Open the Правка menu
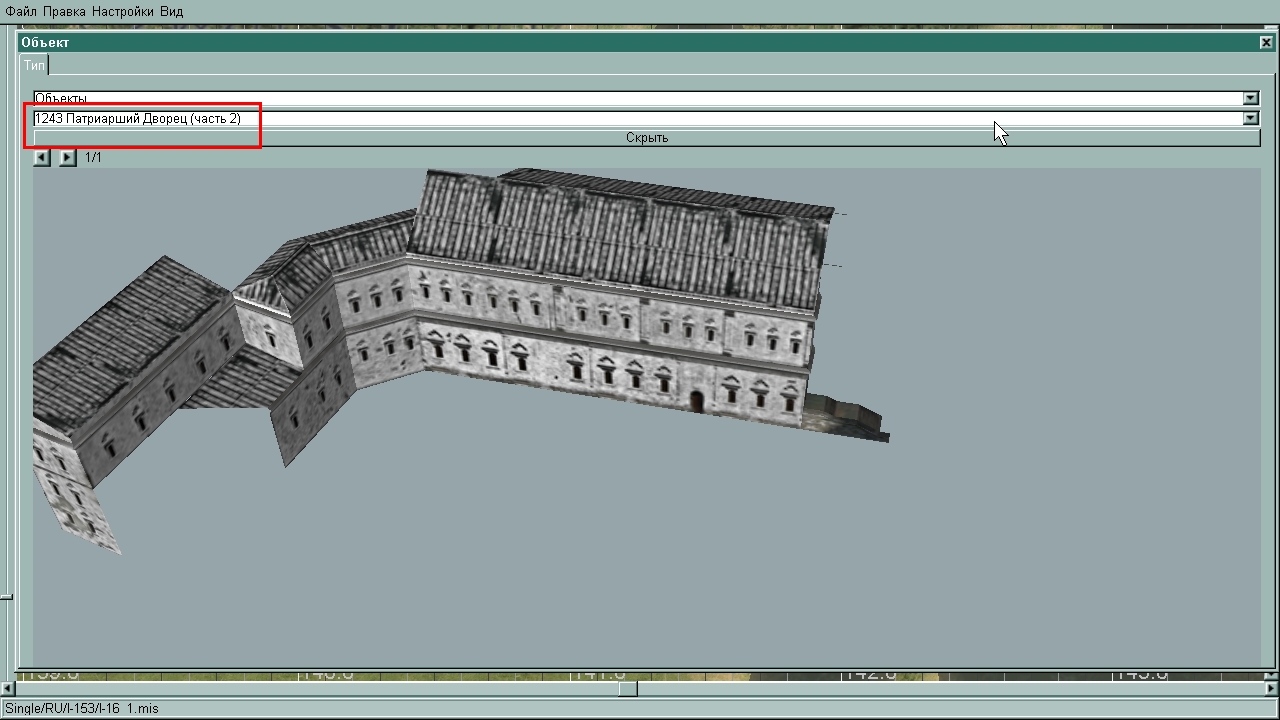Image resolution: width=1280 pixels, height=720 pixels. [x=65, y=11]
